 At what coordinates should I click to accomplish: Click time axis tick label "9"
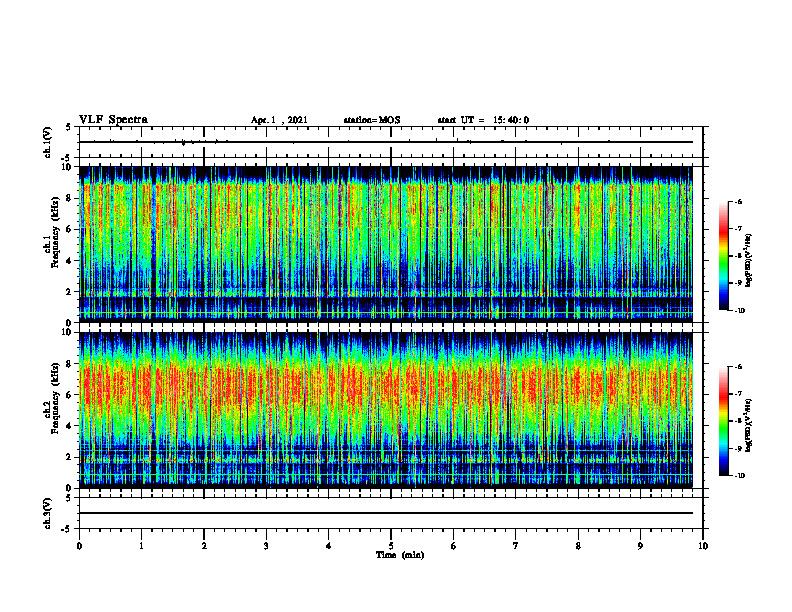[x=640, y=546]
